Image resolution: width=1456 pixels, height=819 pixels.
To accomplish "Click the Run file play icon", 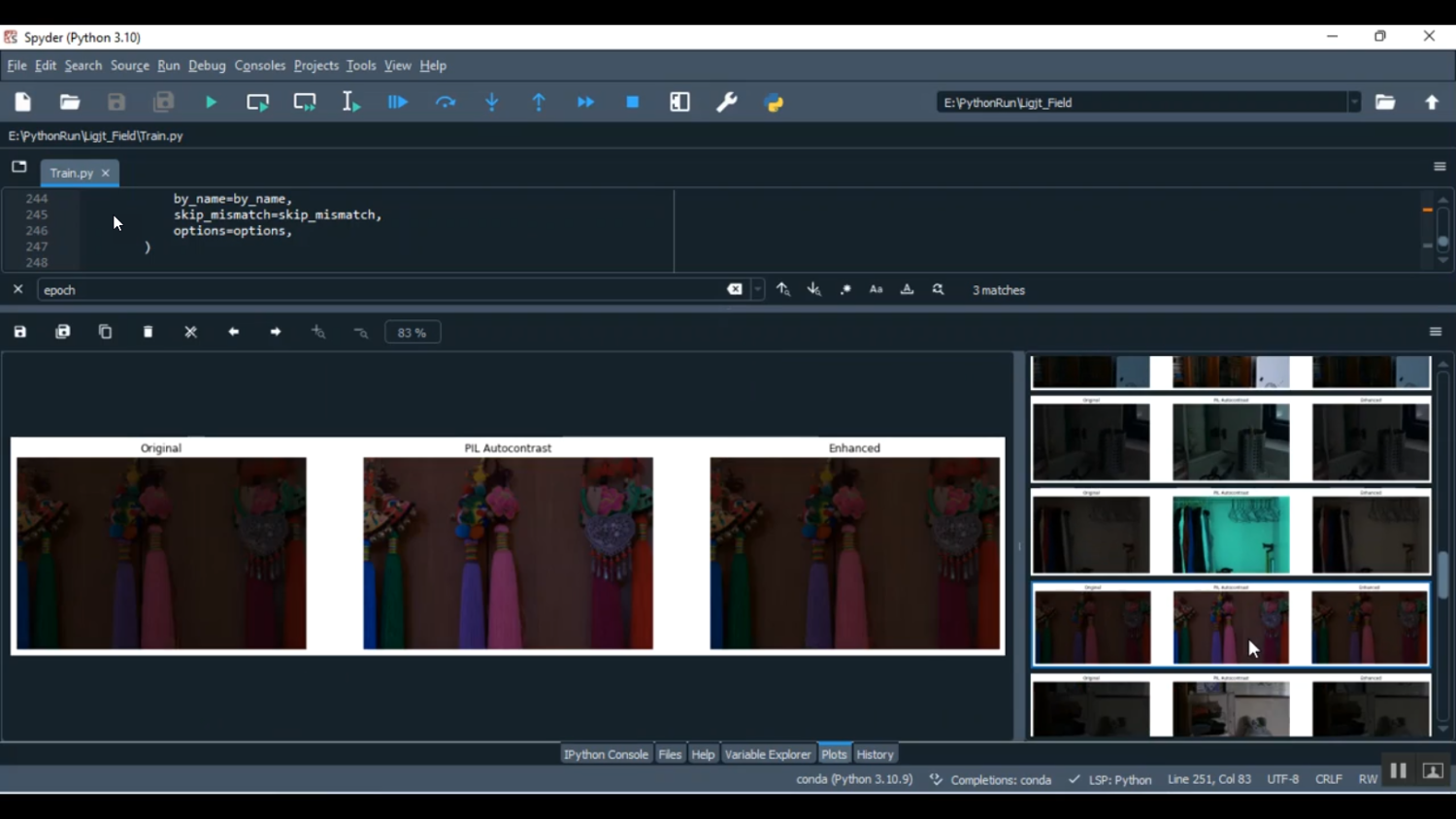I will point(211,103).
